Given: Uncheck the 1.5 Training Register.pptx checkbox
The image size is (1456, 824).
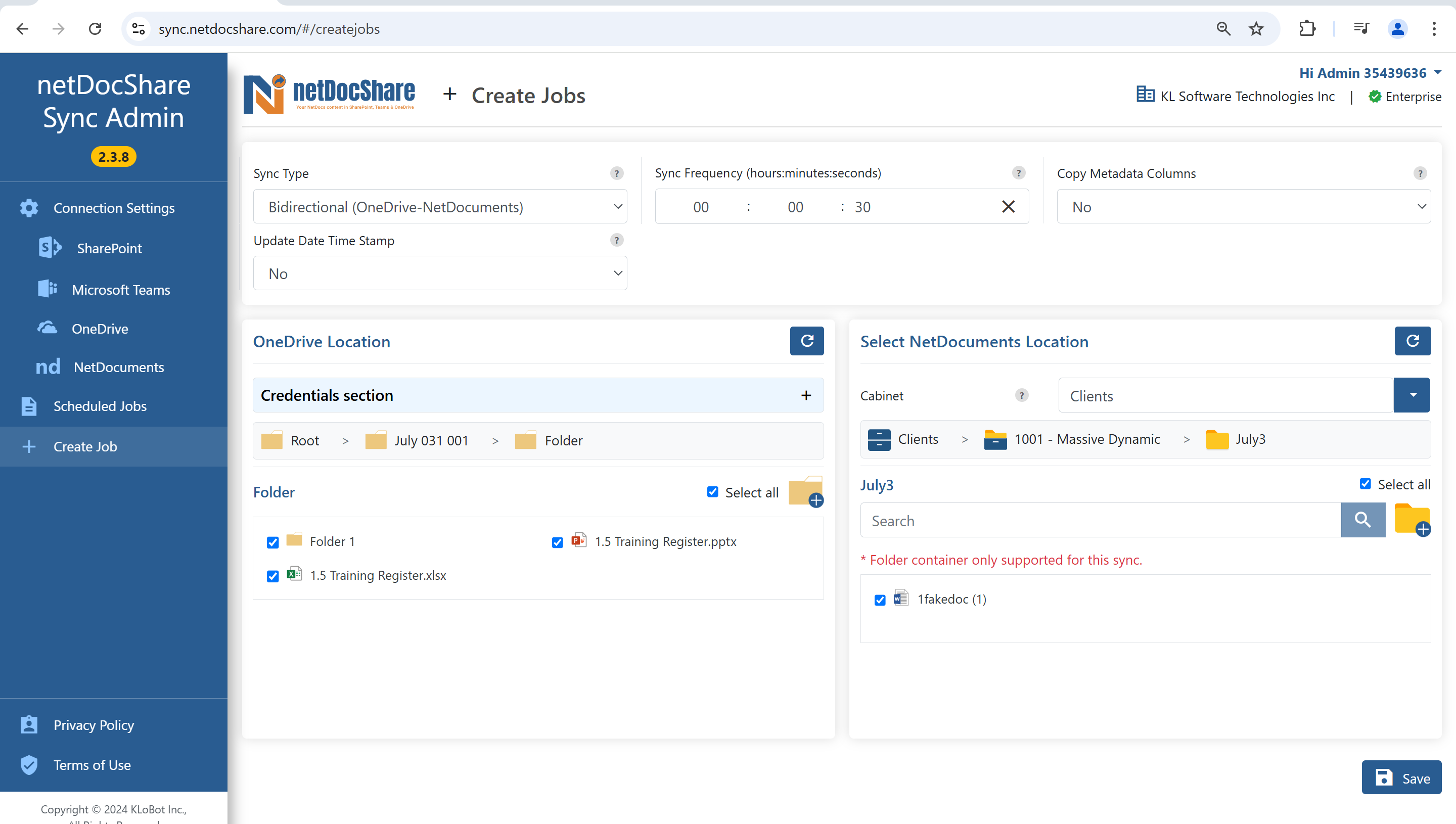Looking at the screenshot, I should pos(558,542).
